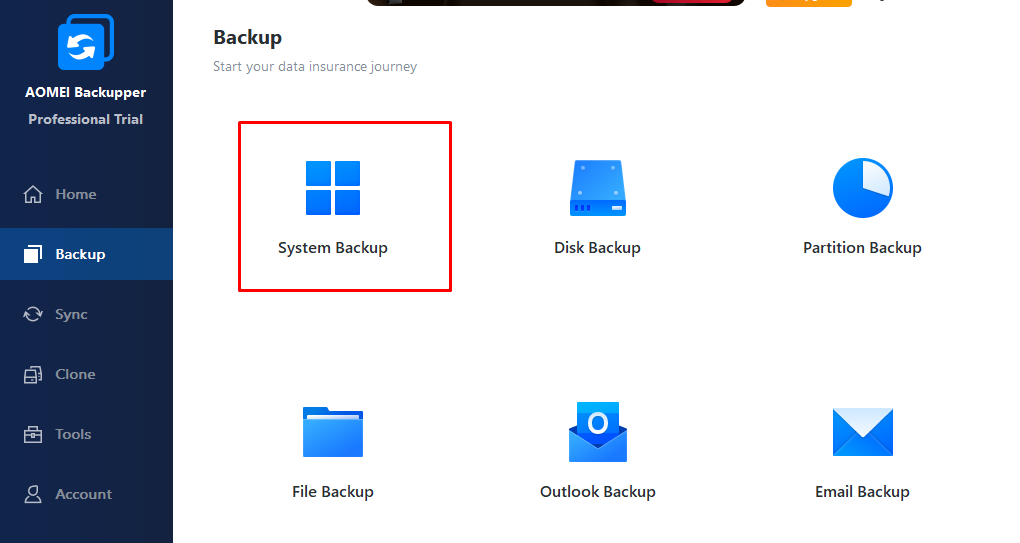Click 'Start your data insurance journey' subtitle

[315, 66]
